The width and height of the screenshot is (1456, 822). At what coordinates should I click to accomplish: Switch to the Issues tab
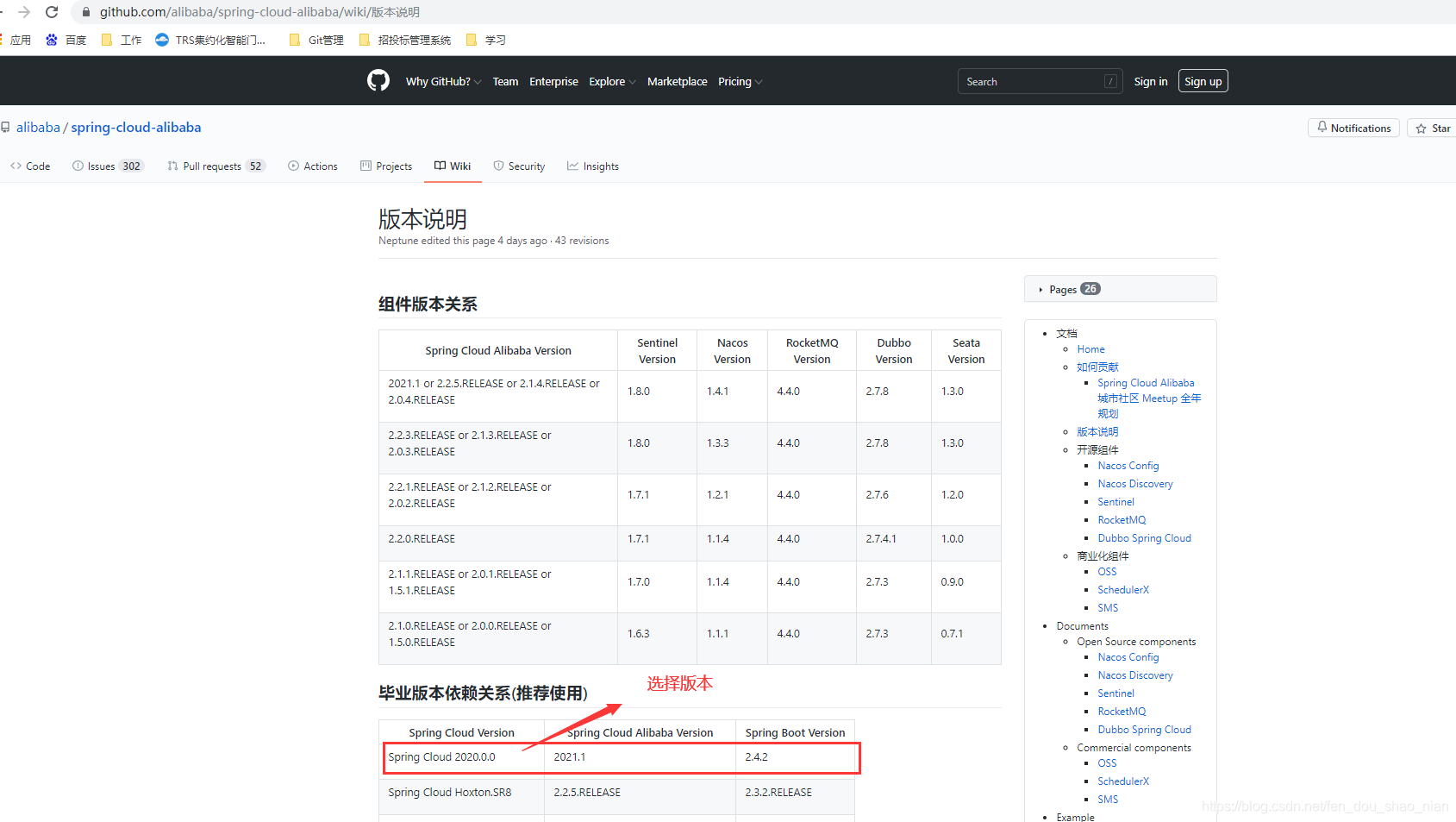pos(108,166)
